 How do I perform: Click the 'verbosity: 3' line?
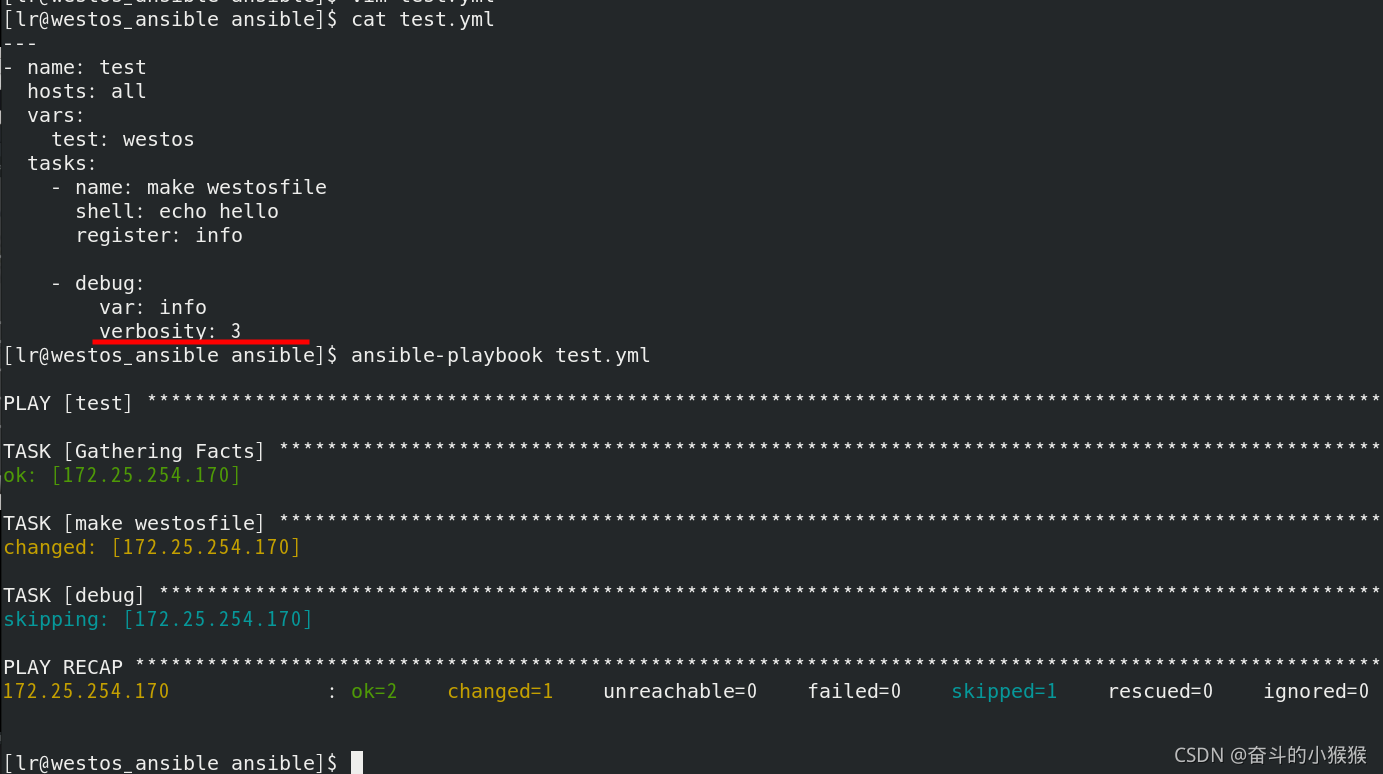pyautogui.click(x=170, y=331)
